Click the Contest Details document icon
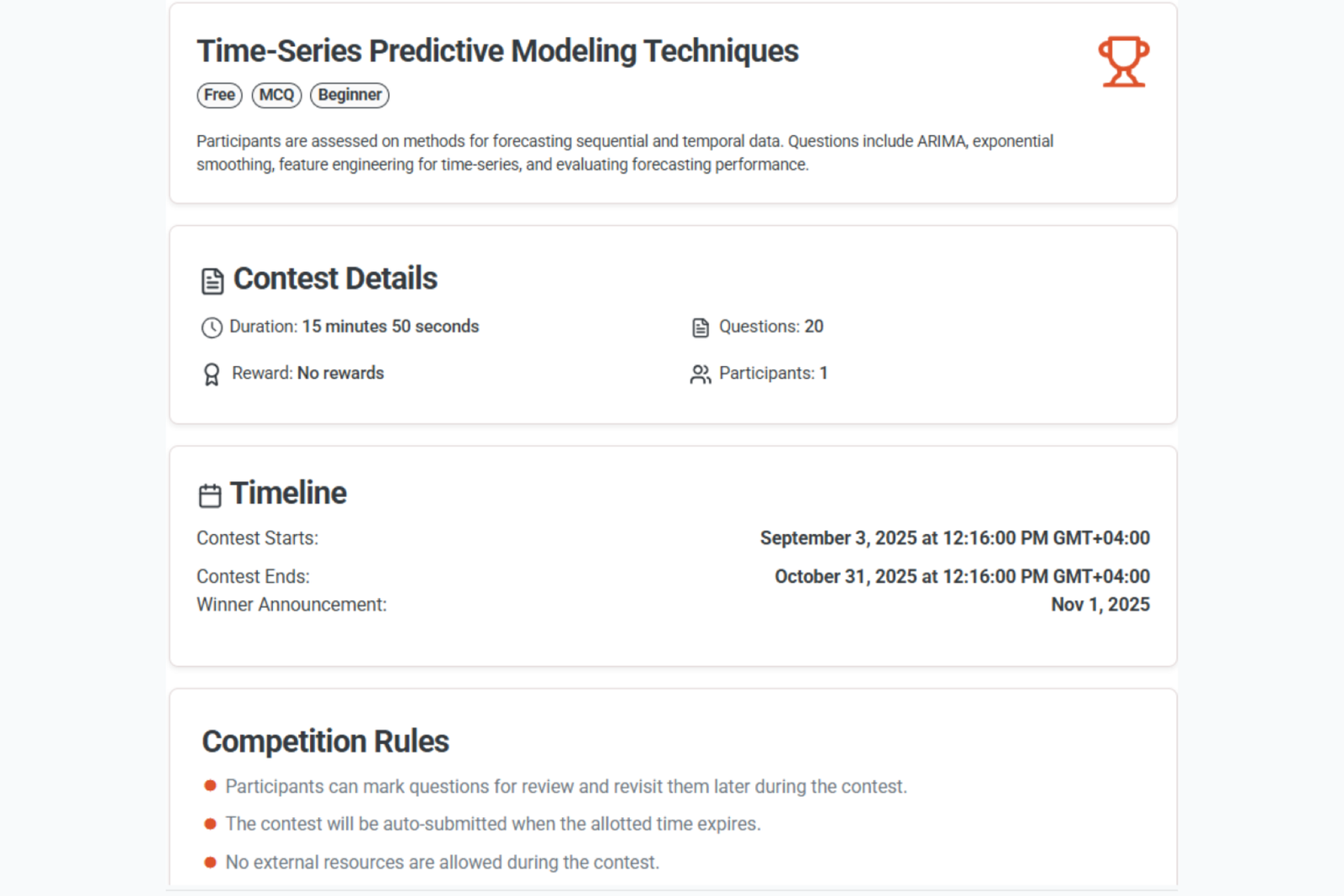Viewport: 1344px width, 896px height. coord(213,280)
